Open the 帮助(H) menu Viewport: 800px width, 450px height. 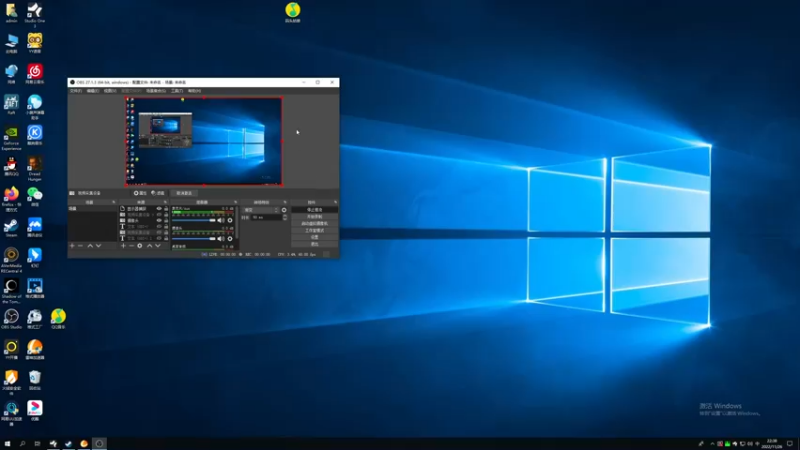tap(194, 91)
